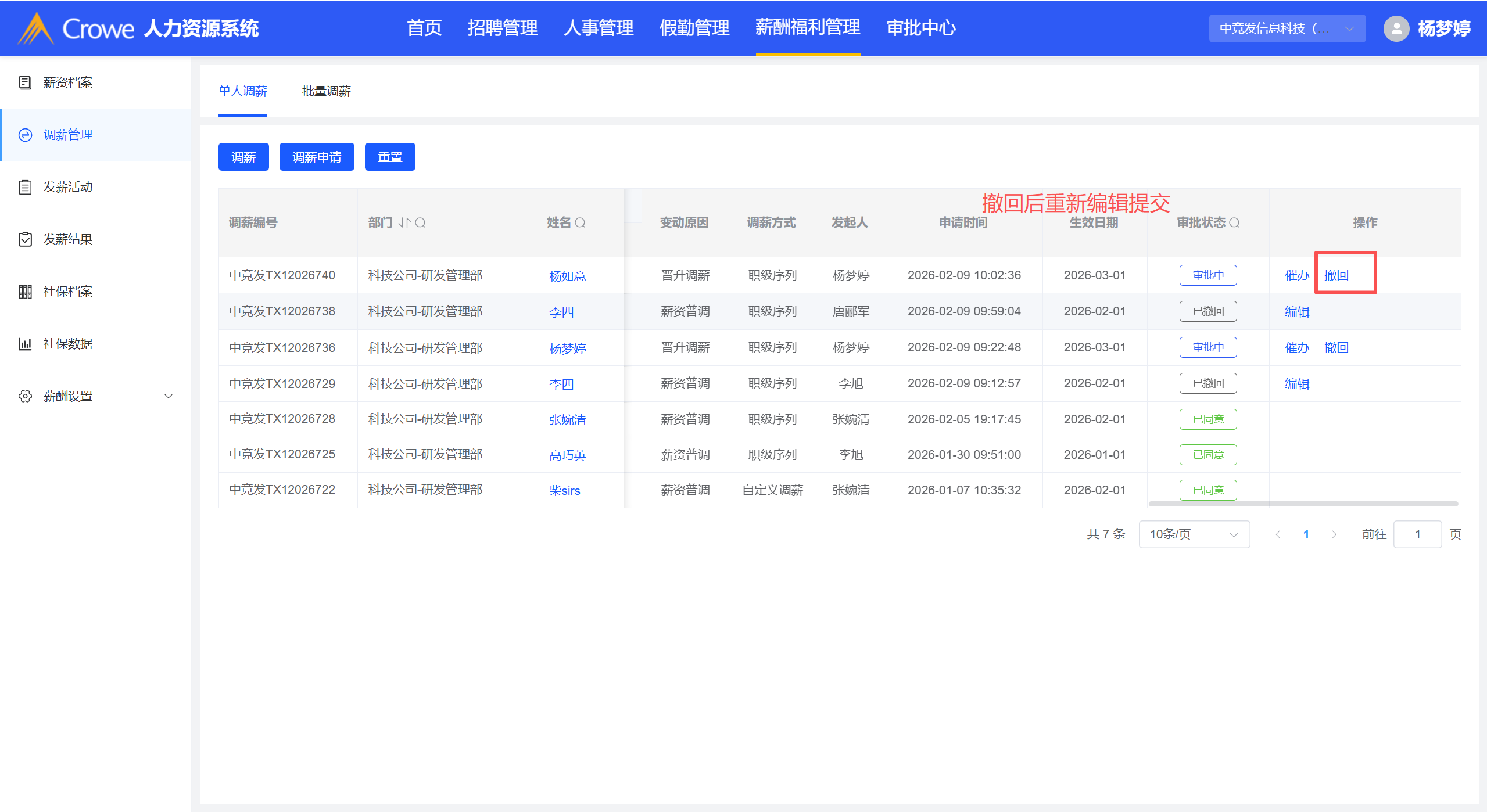Viewport: 1487px width, 812px height.
Task: Open the 10条/页 page size dropdown
Action: pos(1194,534)
